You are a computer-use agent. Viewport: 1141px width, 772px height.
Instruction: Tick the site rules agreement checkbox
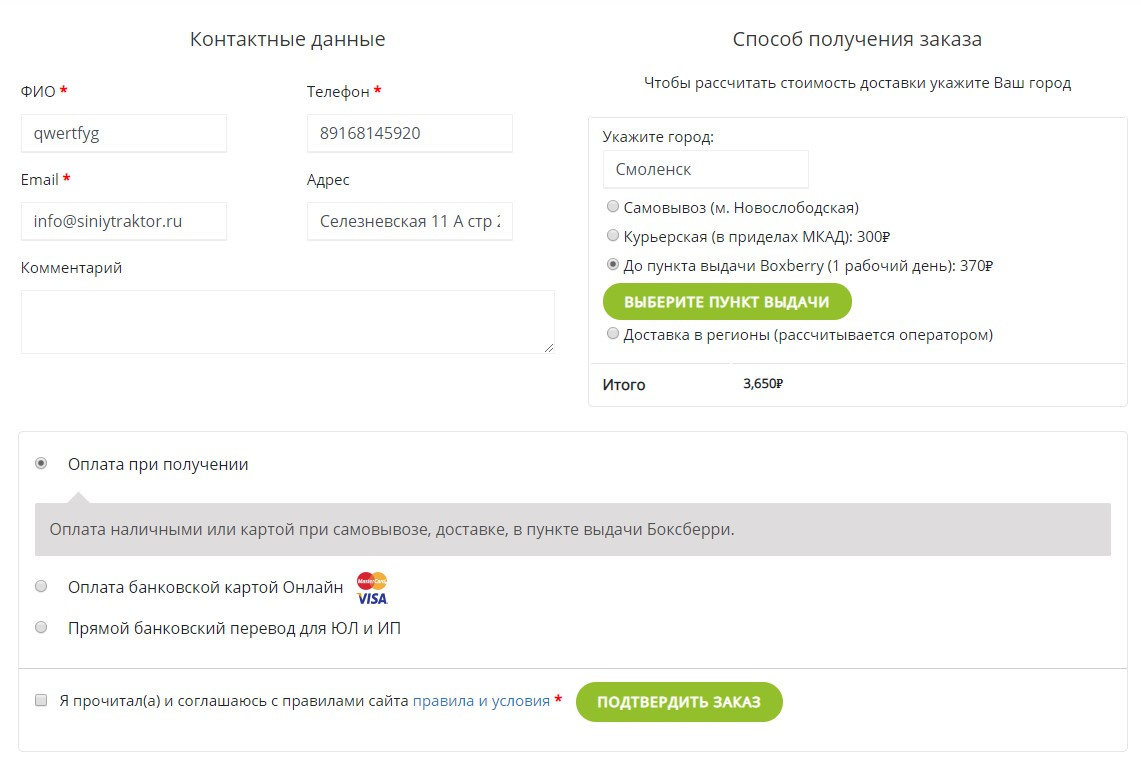click(x=41, y=700)
